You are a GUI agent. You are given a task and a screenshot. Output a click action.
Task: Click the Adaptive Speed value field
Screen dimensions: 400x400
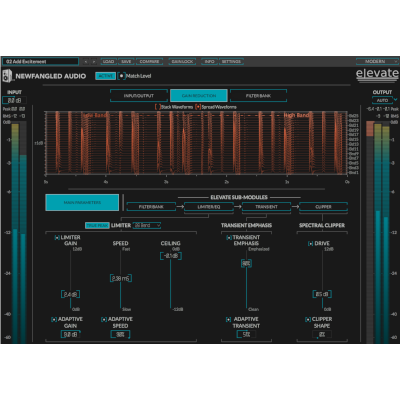click(120, 334)
